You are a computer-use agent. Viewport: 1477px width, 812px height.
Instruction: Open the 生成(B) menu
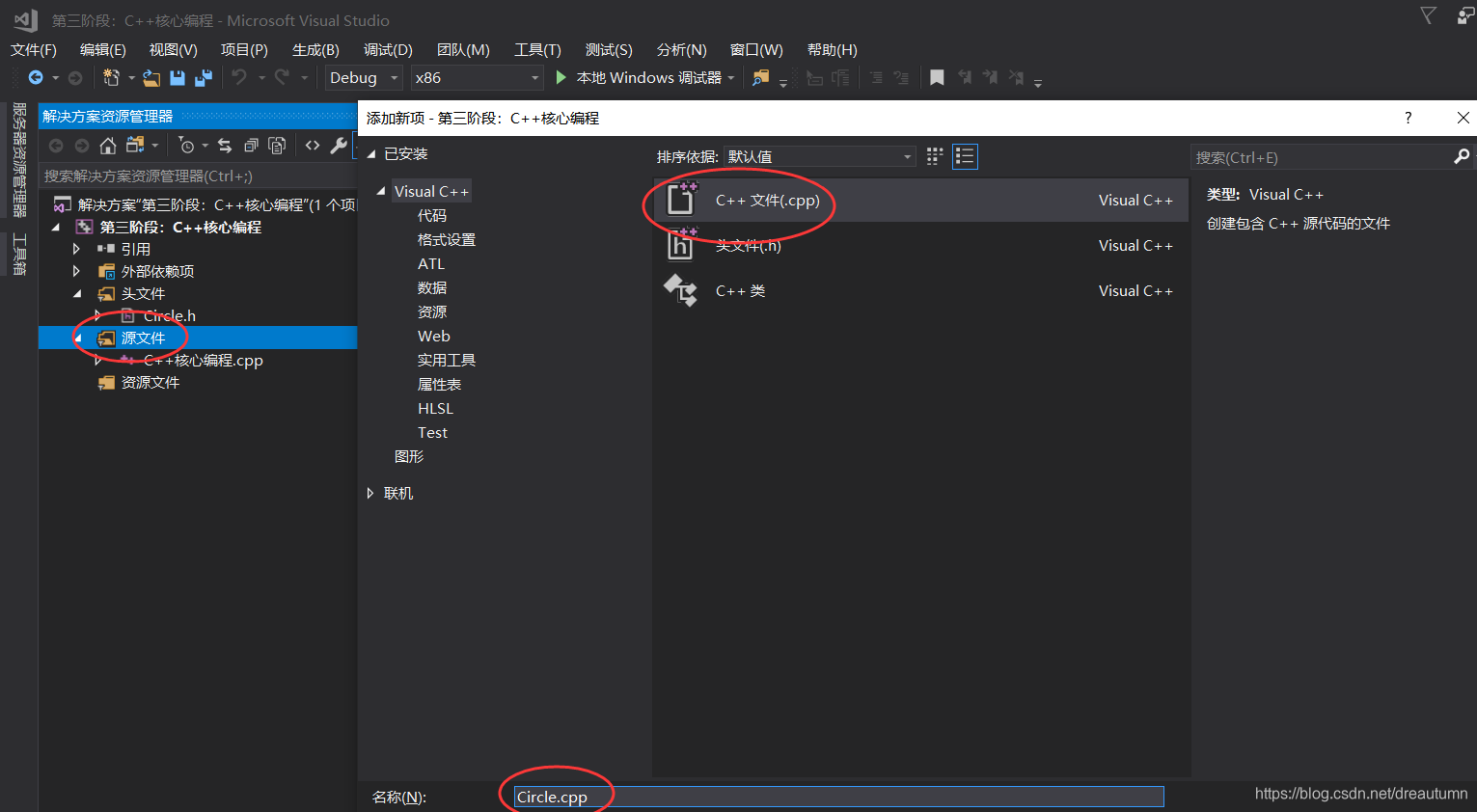[316, 50]
